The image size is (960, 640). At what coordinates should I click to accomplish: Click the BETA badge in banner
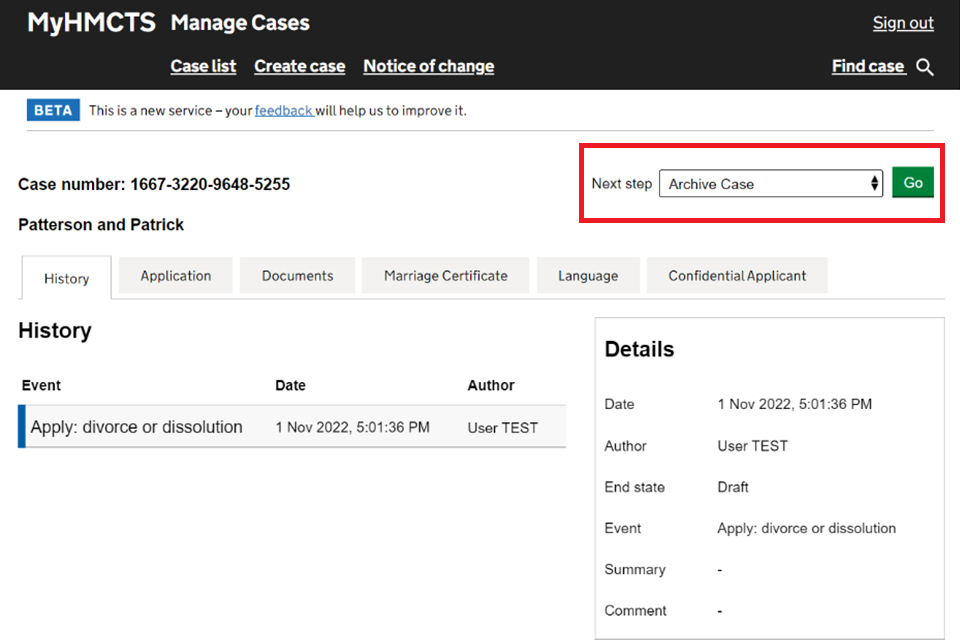click(x=53, y=110)
